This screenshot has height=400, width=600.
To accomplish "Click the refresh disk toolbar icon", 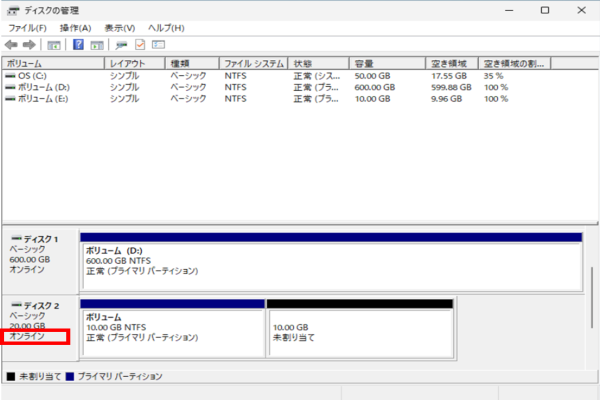I will (121, 45).
